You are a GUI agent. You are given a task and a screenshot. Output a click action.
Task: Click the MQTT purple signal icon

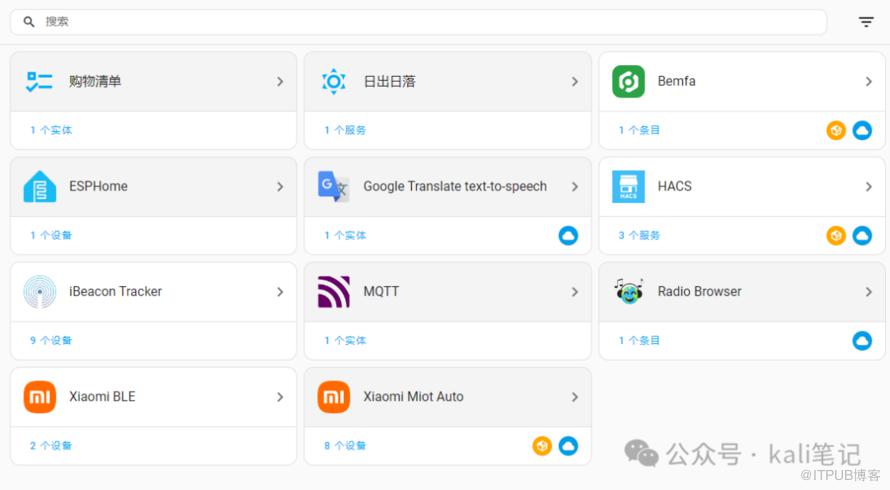click(x=334, y=291)
